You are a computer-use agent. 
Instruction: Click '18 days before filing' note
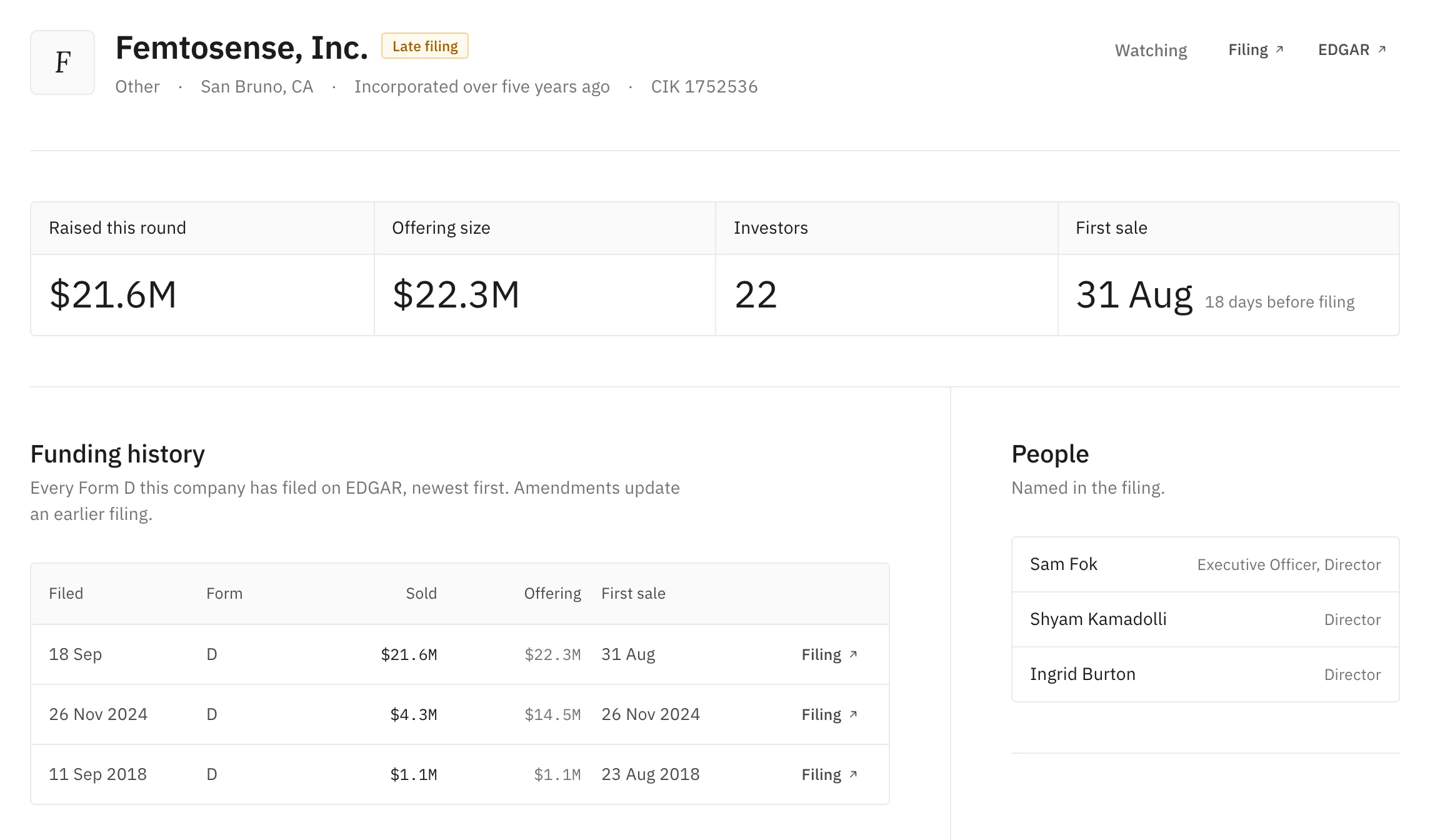1279,302
